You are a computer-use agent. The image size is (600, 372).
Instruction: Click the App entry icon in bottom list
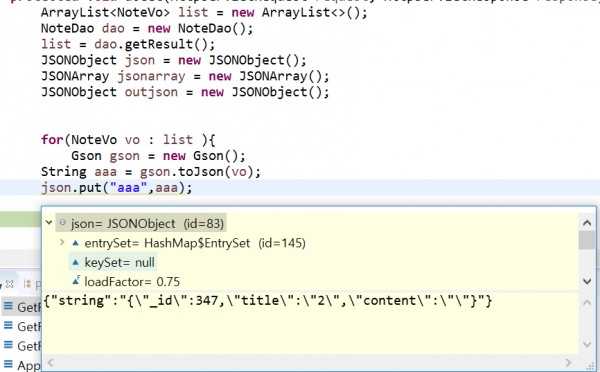[8, 365]
